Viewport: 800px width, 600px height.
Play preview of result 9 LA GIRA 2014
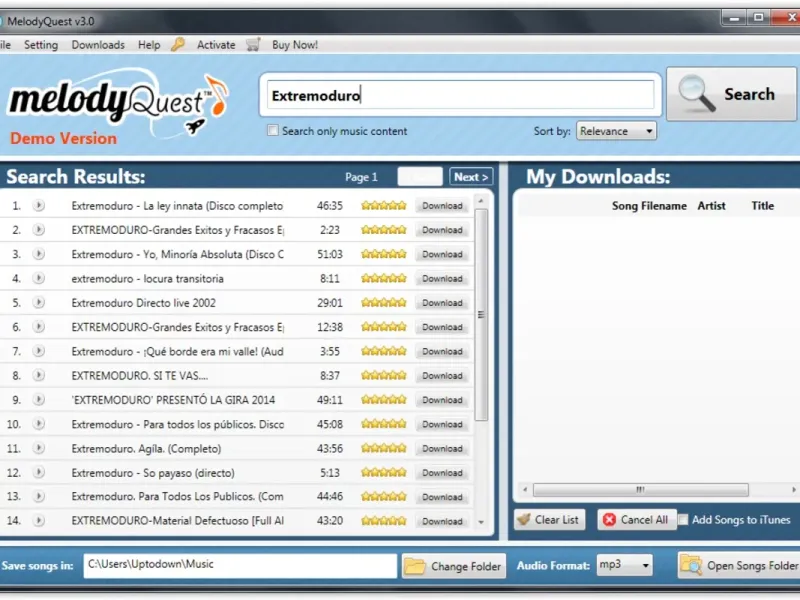[39, 399]
